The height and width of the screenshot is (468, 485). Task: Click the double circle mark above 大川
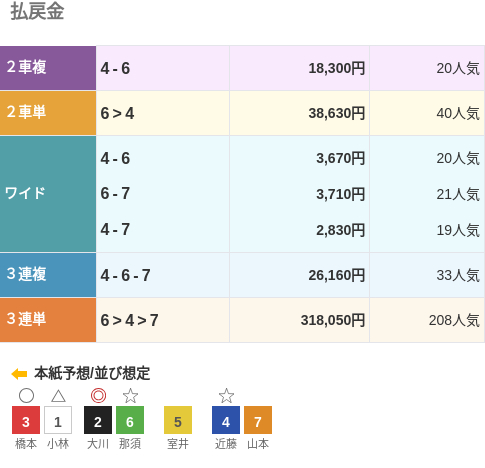click(98, 396)
